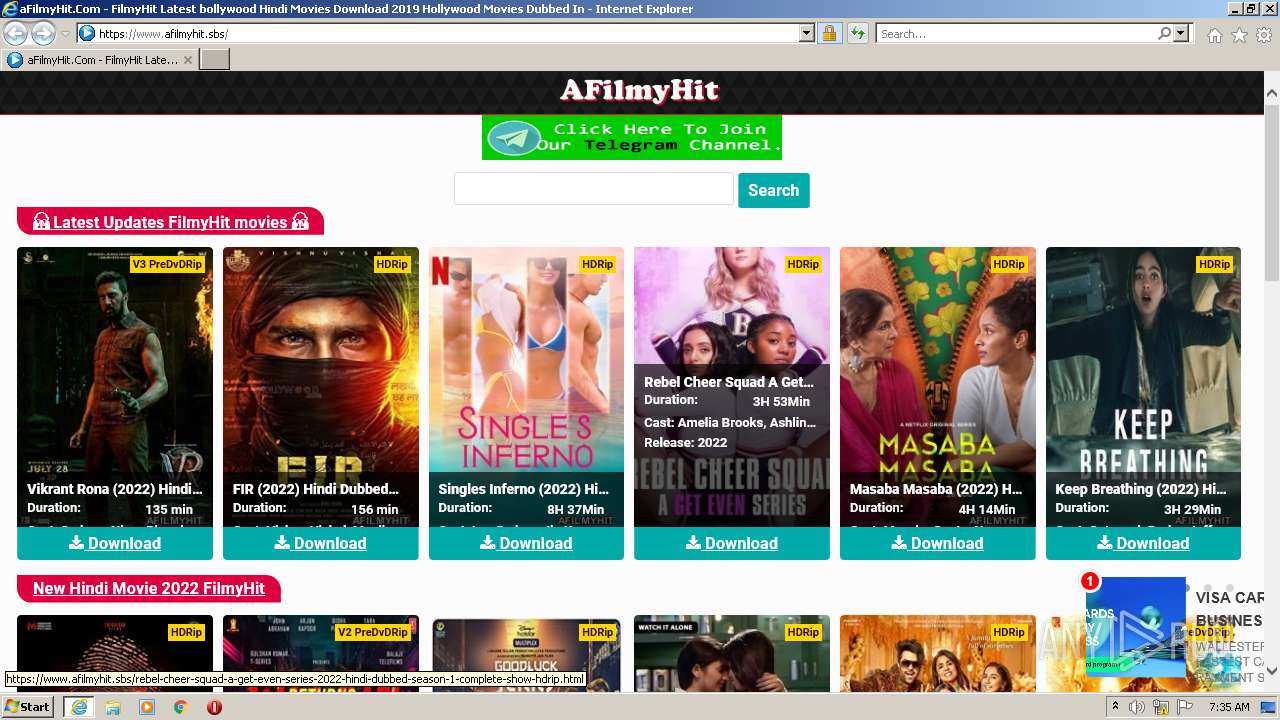Click the address bar URL field
The image size is (1280, 720).
[x=447, y=33]
